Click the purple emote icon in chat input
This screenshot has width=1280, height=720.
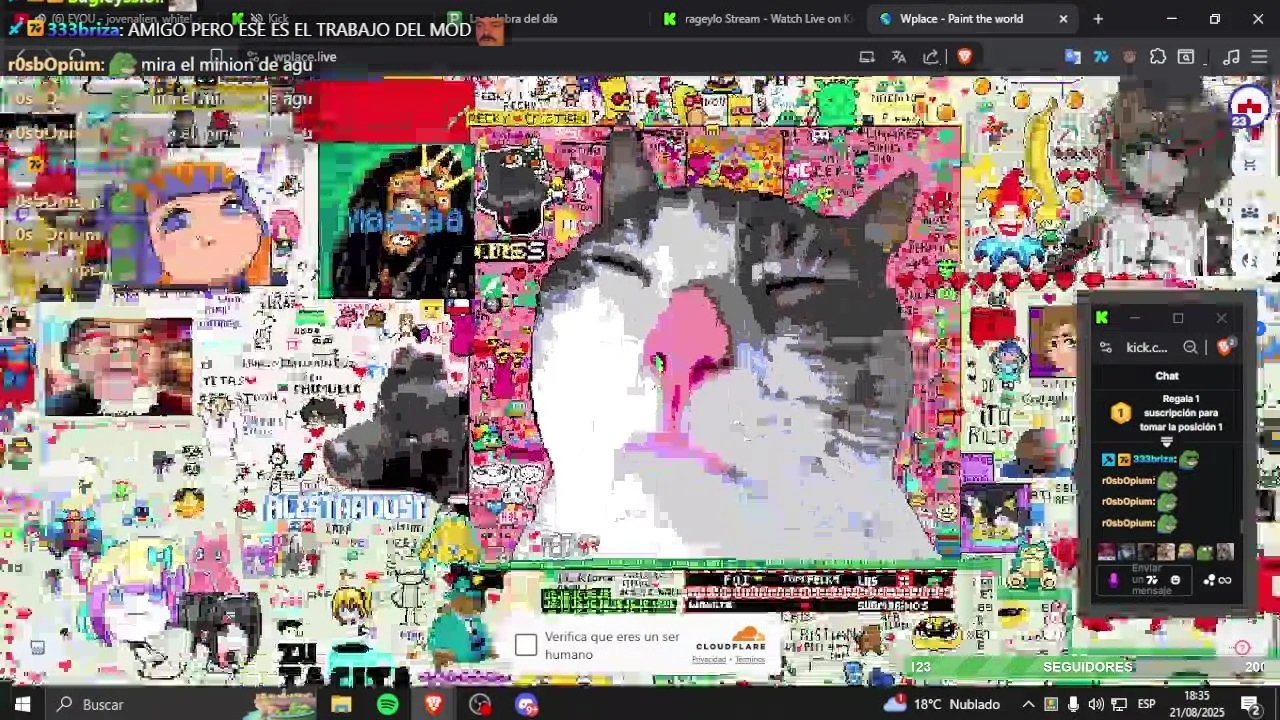point(1114,580)
